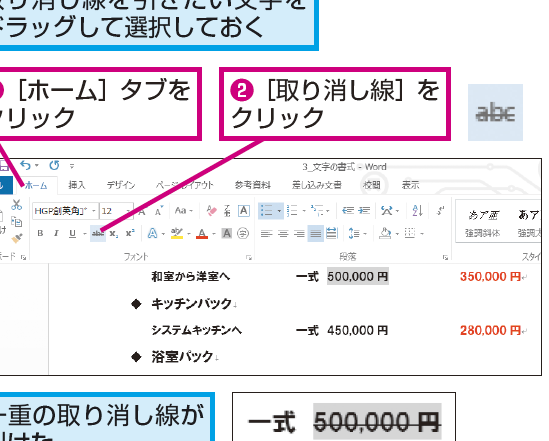The width and height of the screenshot is (549, 441).
Task: Open the highlight color dropdown arrow
Action: pyautogui.click(x=188, y=234)
